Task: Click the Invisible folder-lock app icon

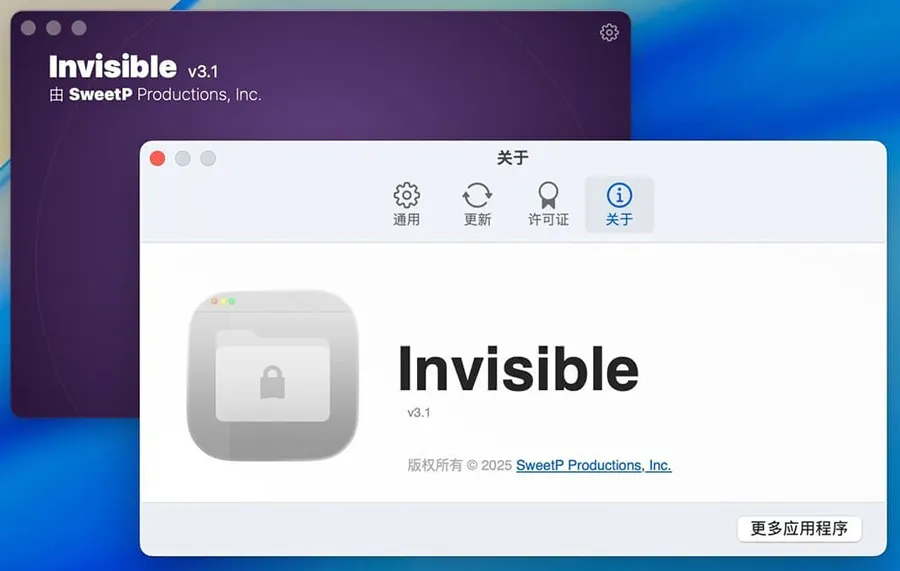Action: [273, 376]
